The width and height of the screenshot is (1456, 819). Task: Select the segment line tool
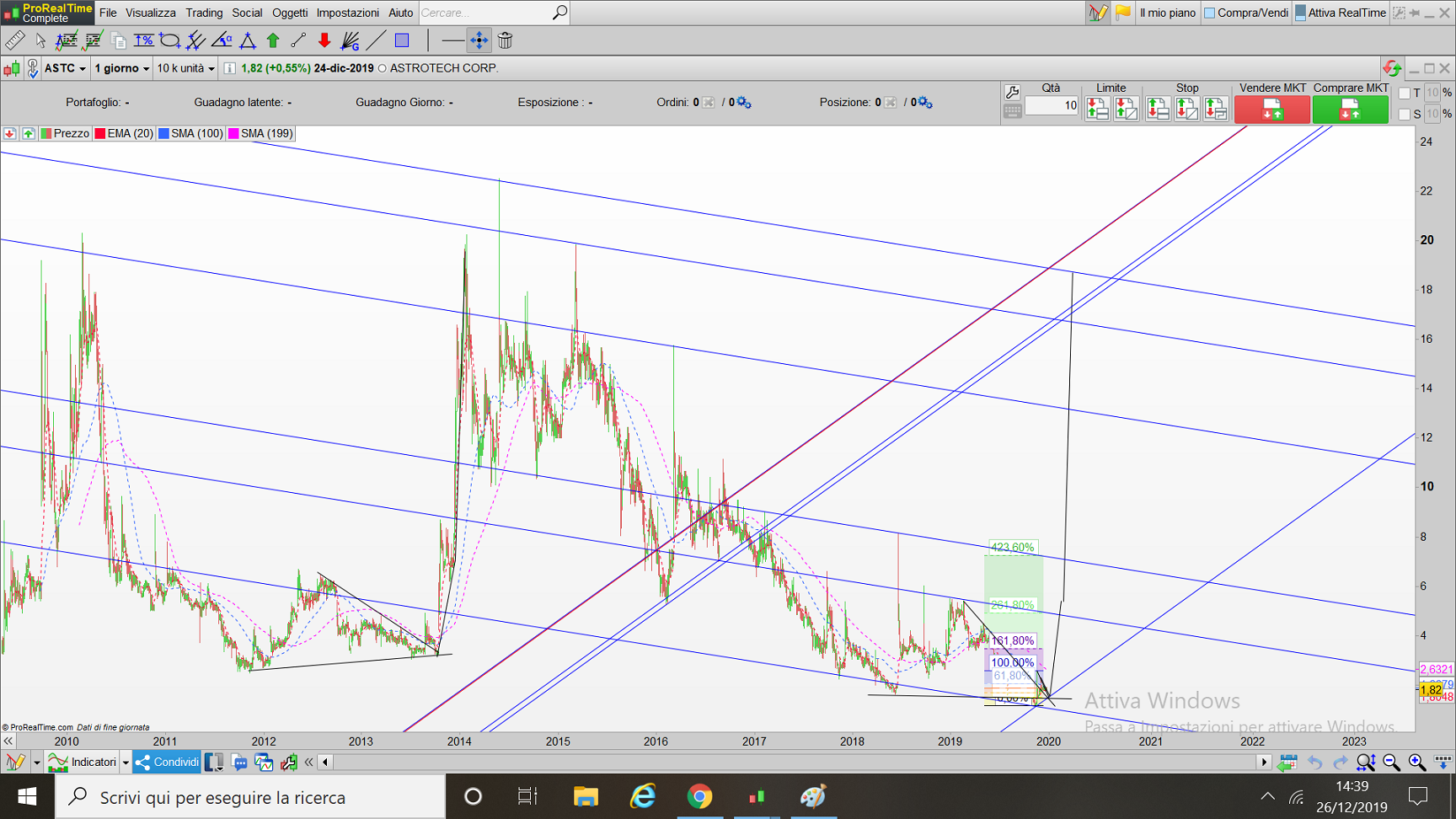298,40
